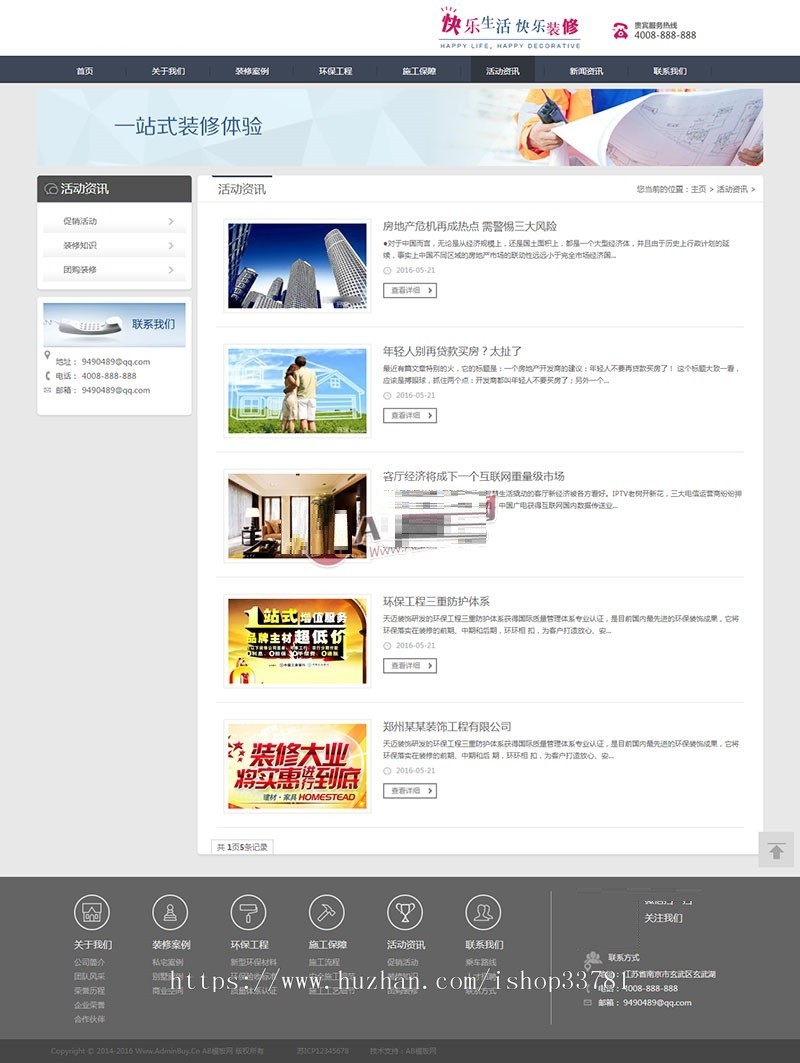800x1063 pixels.
Task: Click the 关于我们 house icon in footer
Action: click(x=92, y=912)
